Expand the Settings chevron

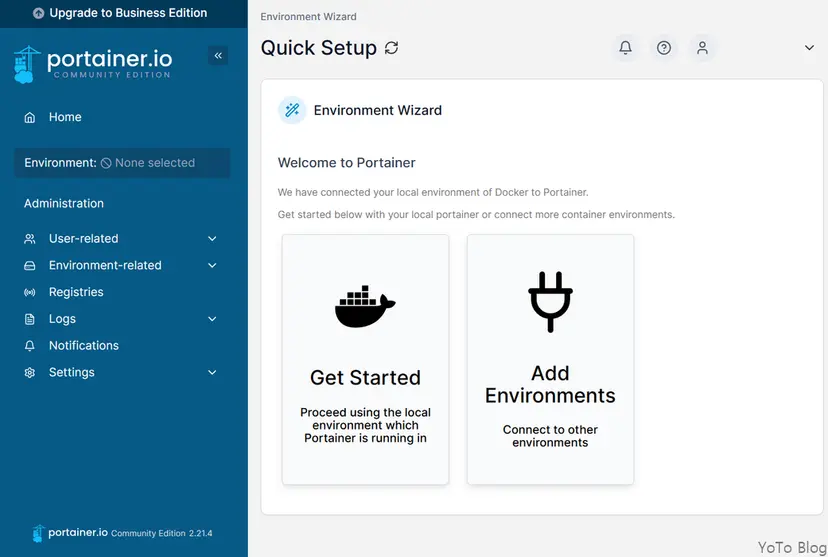pyautogui.click(x=212, y=373)
